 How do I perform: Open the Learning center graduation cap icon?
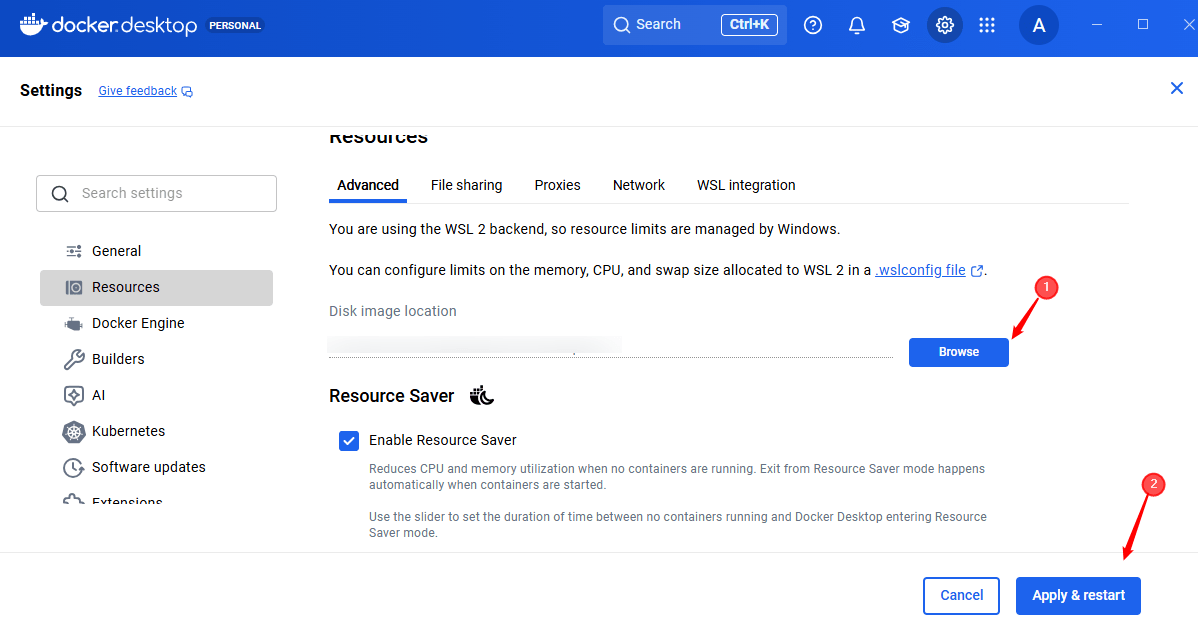click(901, 25)
